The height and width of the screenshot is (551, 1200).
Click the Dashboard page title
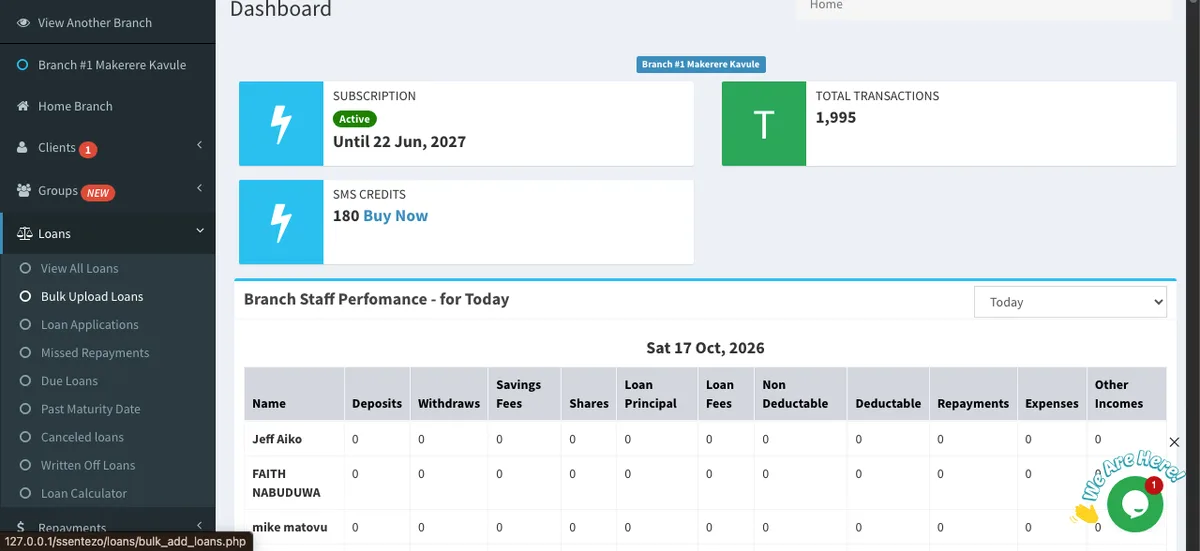[x=281, y=9]
